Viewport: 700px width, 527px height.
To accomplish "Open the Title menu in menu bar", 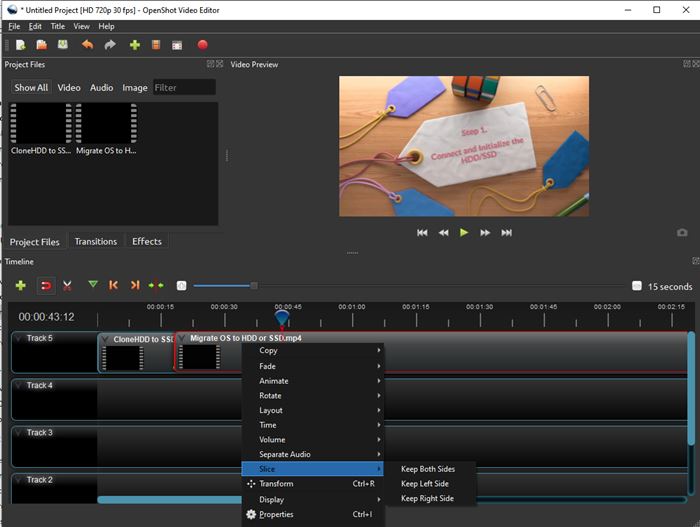I will click(x=58, y=26).
